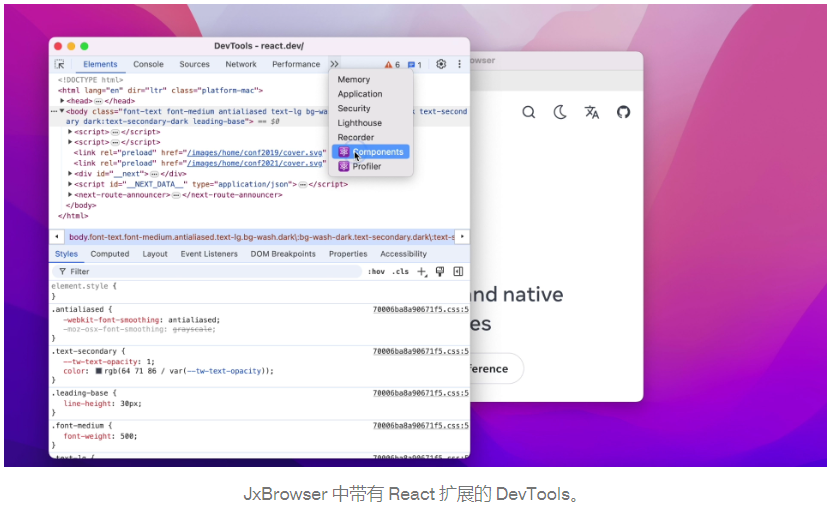Expand the second script node
This screenshot has width=830, height=510.
click(x=70, y=142)
